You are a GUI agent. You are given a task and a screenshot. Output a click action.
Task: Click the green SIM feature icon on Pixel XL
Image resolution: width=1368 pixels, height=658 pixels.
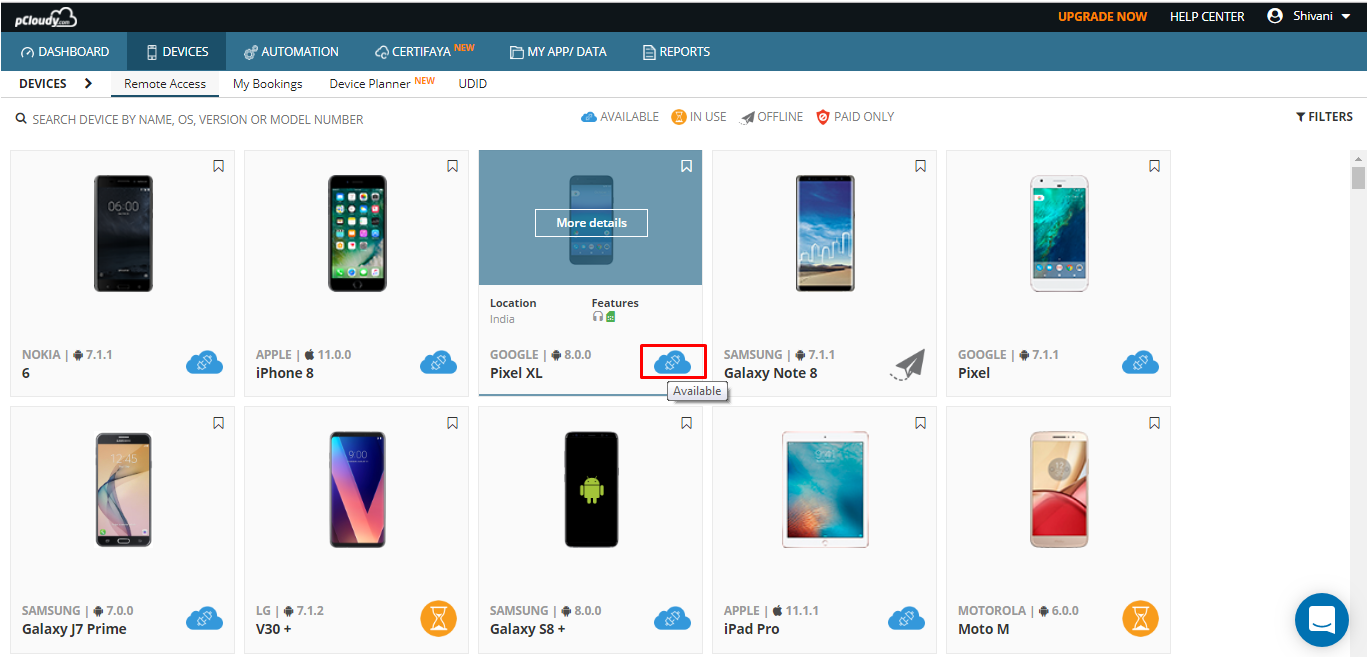(x=610, y=317)
